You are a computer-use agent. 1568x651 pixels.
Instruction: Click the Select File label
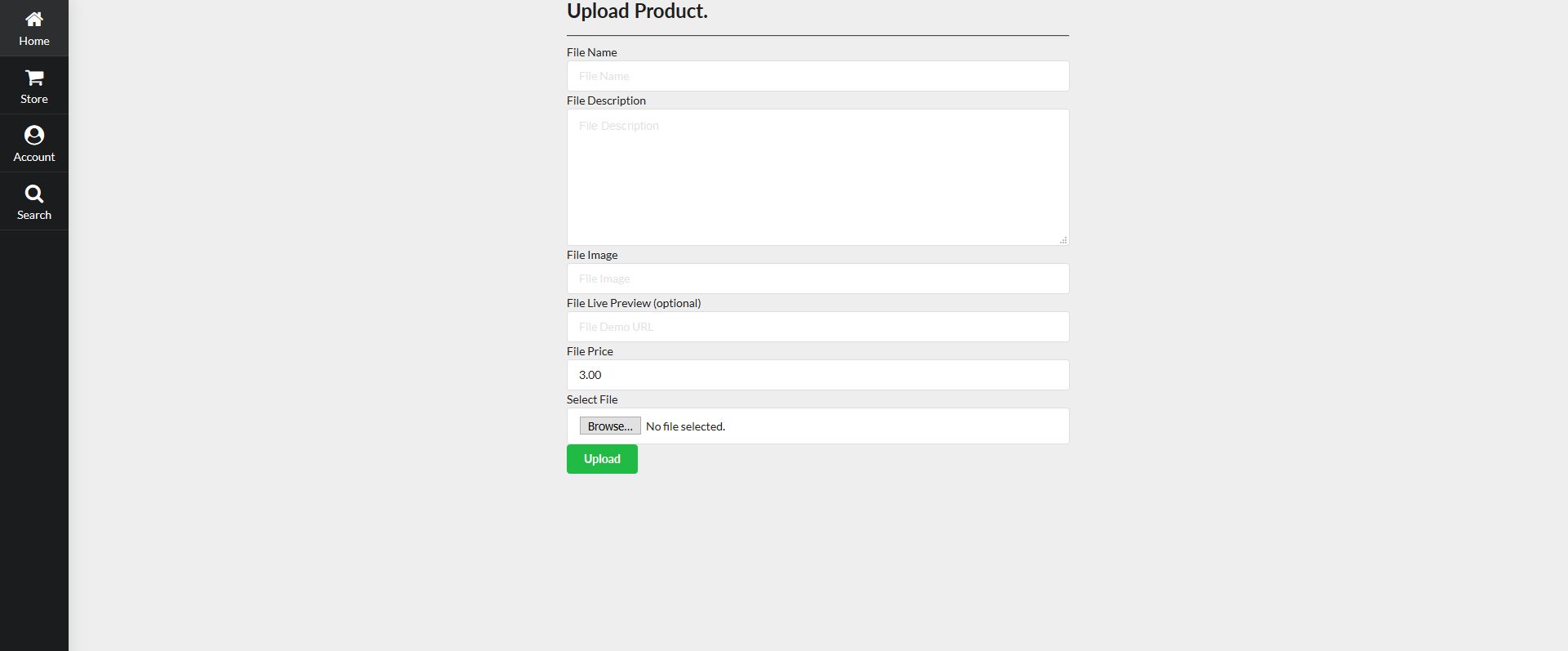[592, 399]
